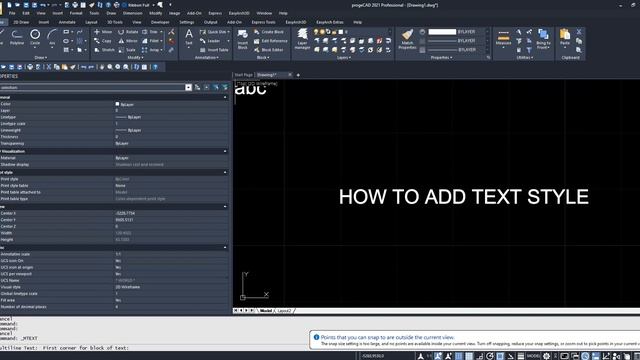Expand the Annotations panel dropdown
Image resolution: width=640 pixels, height=360 pixels.
click(x=206, y=58)
